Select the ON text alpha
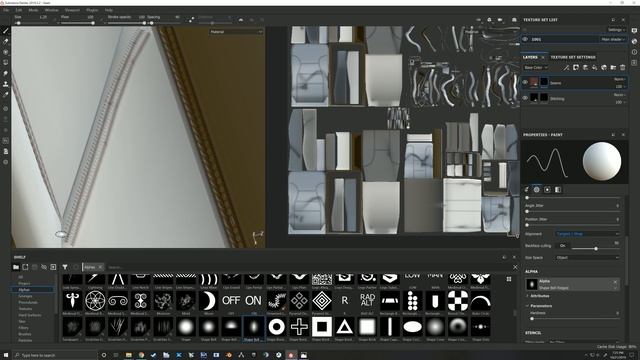Screen dimensions: 640x360 pyautogui.click(x=253, y=300)
